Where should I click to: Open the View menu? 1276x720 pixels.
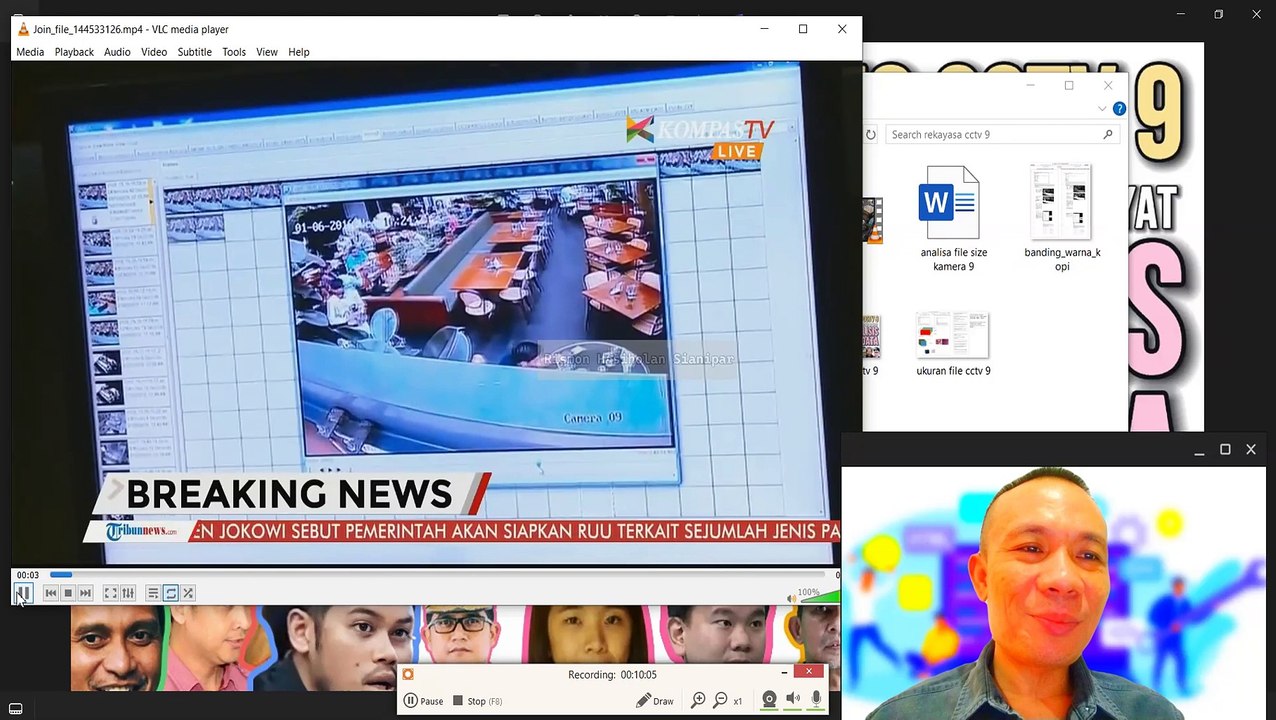click(x=267, y=52)
